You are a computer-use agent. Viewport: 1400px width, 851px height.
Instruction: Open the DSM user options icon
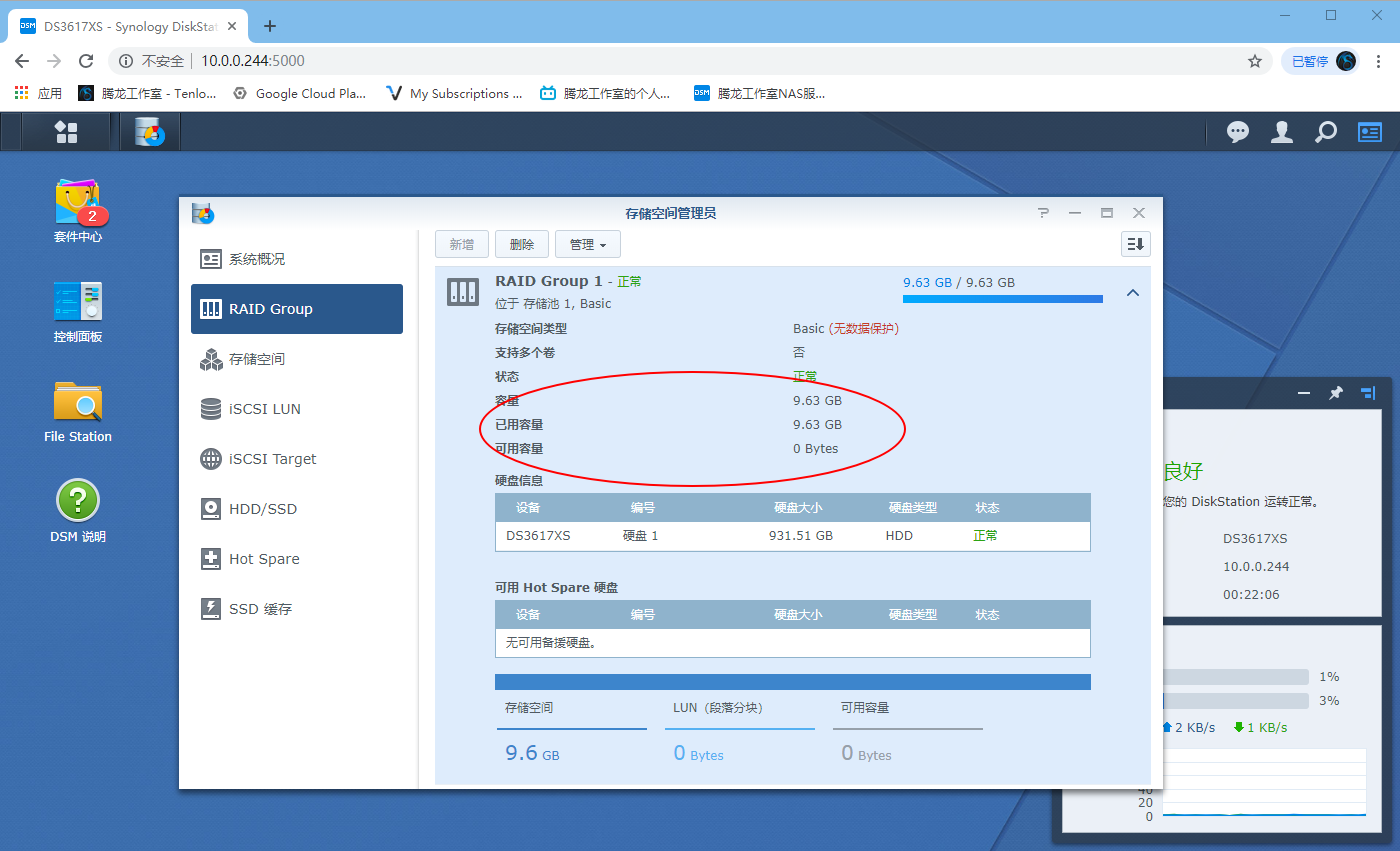click(1282, 132)
